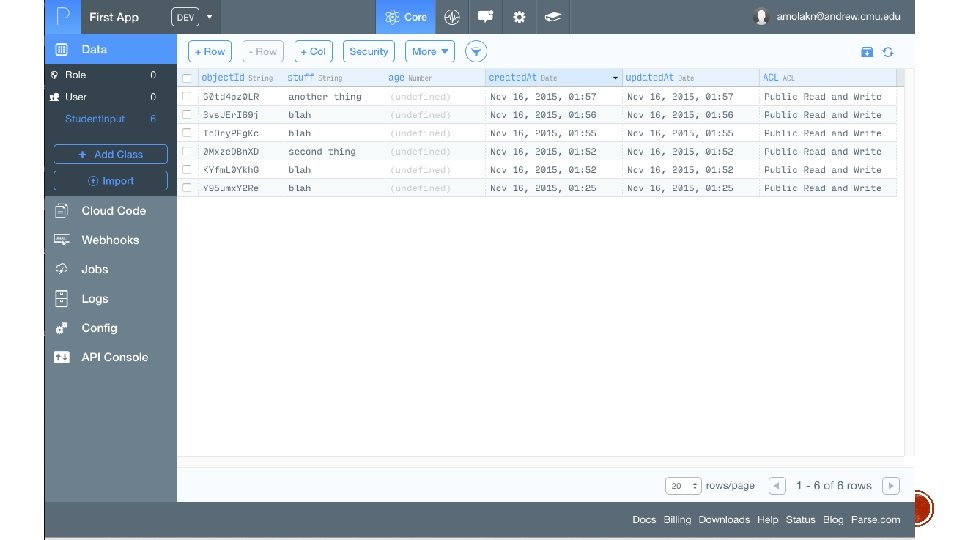The height and width of the screenshot is (540, 960).
Task: Click the export data icon
Action: 867,52
